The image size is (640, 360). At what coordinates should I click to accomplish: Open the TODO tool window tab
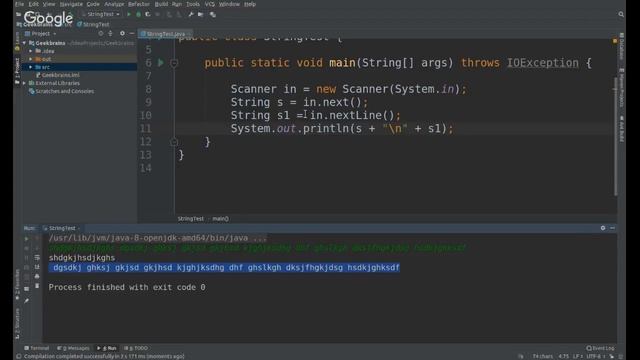pos(136,348)
